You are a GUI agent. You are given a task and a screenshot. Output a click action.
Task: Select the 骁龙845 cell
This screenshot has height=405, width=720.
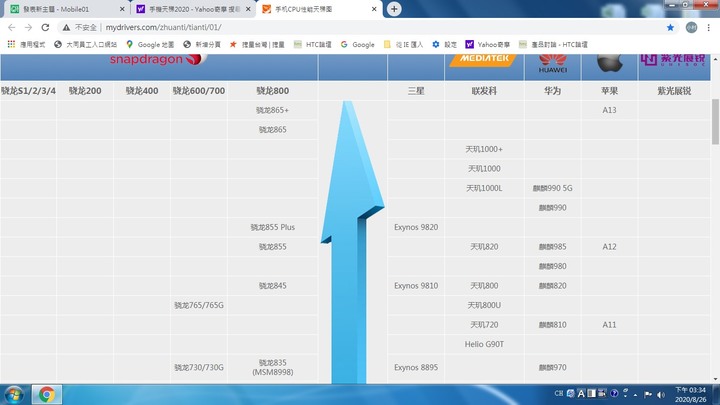273,286
